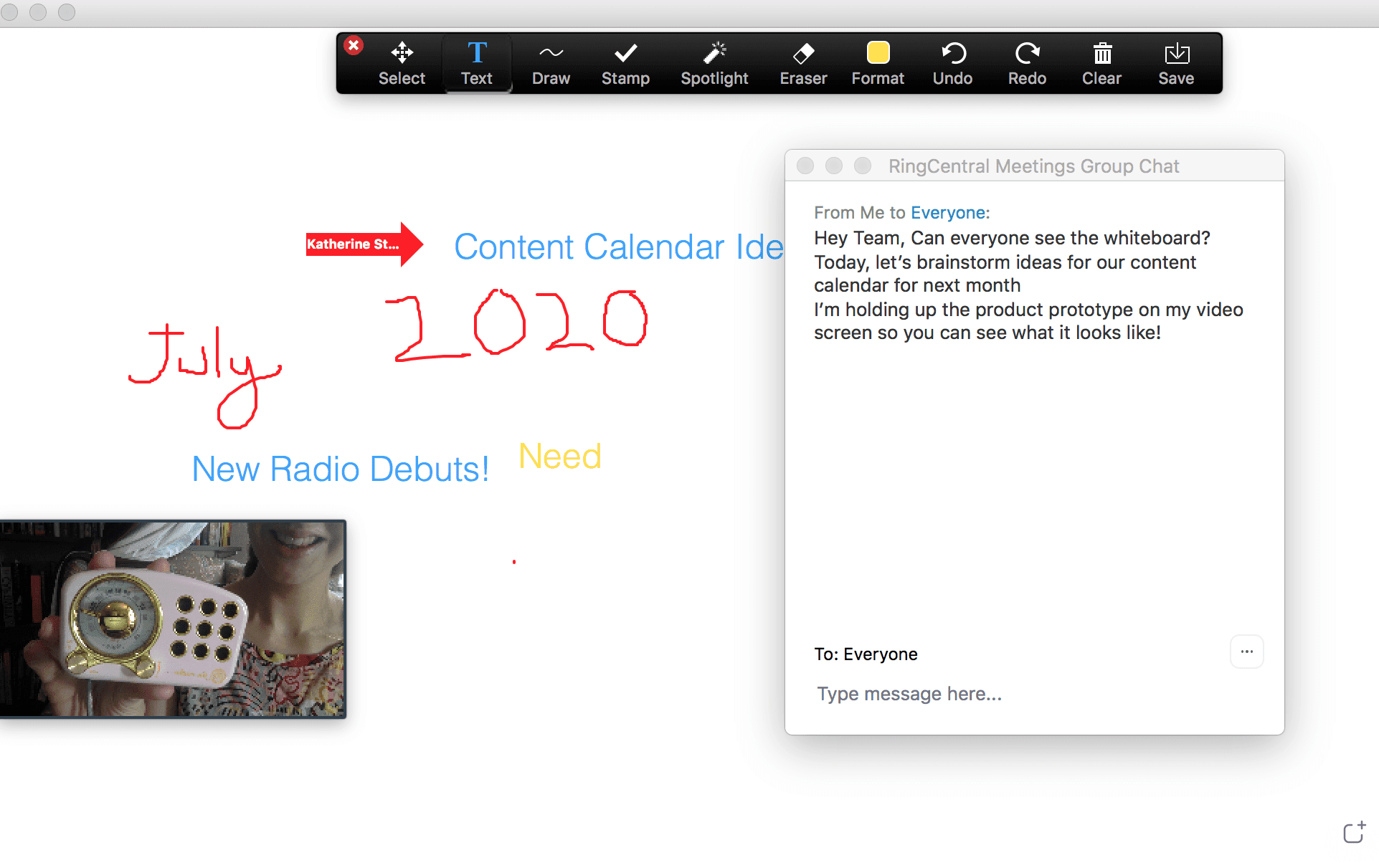Open the Stamp tool
The width and height of the screenshot is (1379, 868).
(x=625, y=63)
